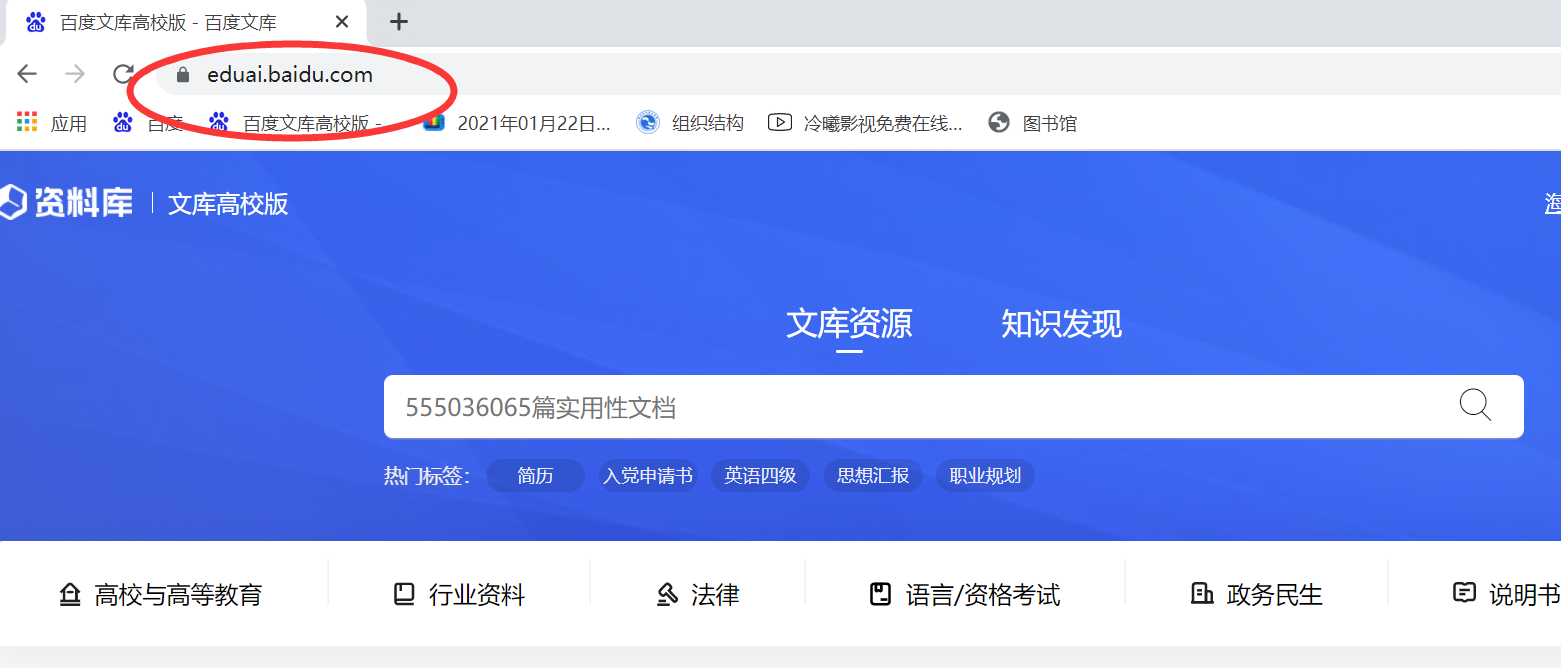Reload the page with refresh icon
1561x668 pixels.
[123, 74]
